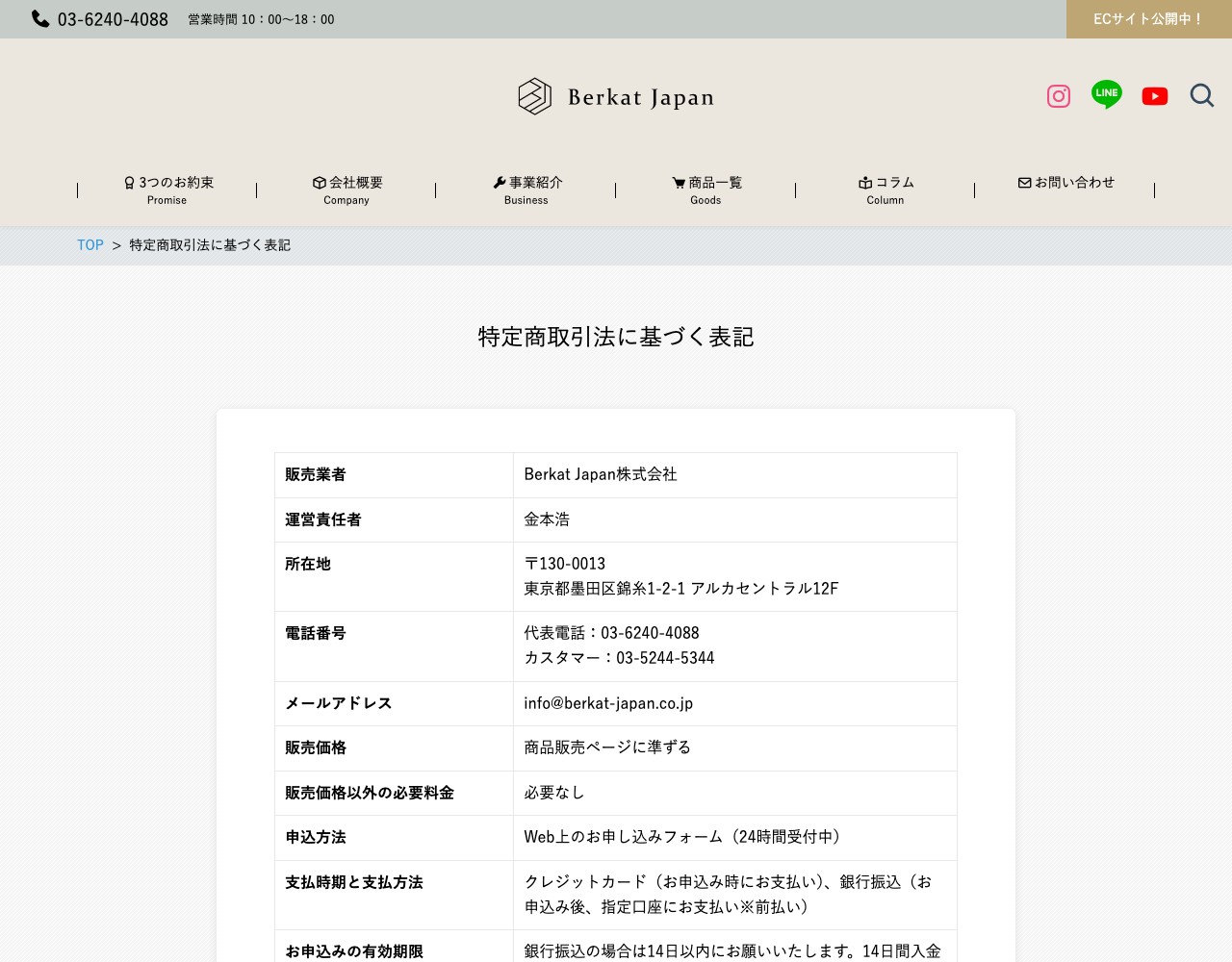
Task: Click the phone number 03-6240-4088 in header
Action: point(113,19)
